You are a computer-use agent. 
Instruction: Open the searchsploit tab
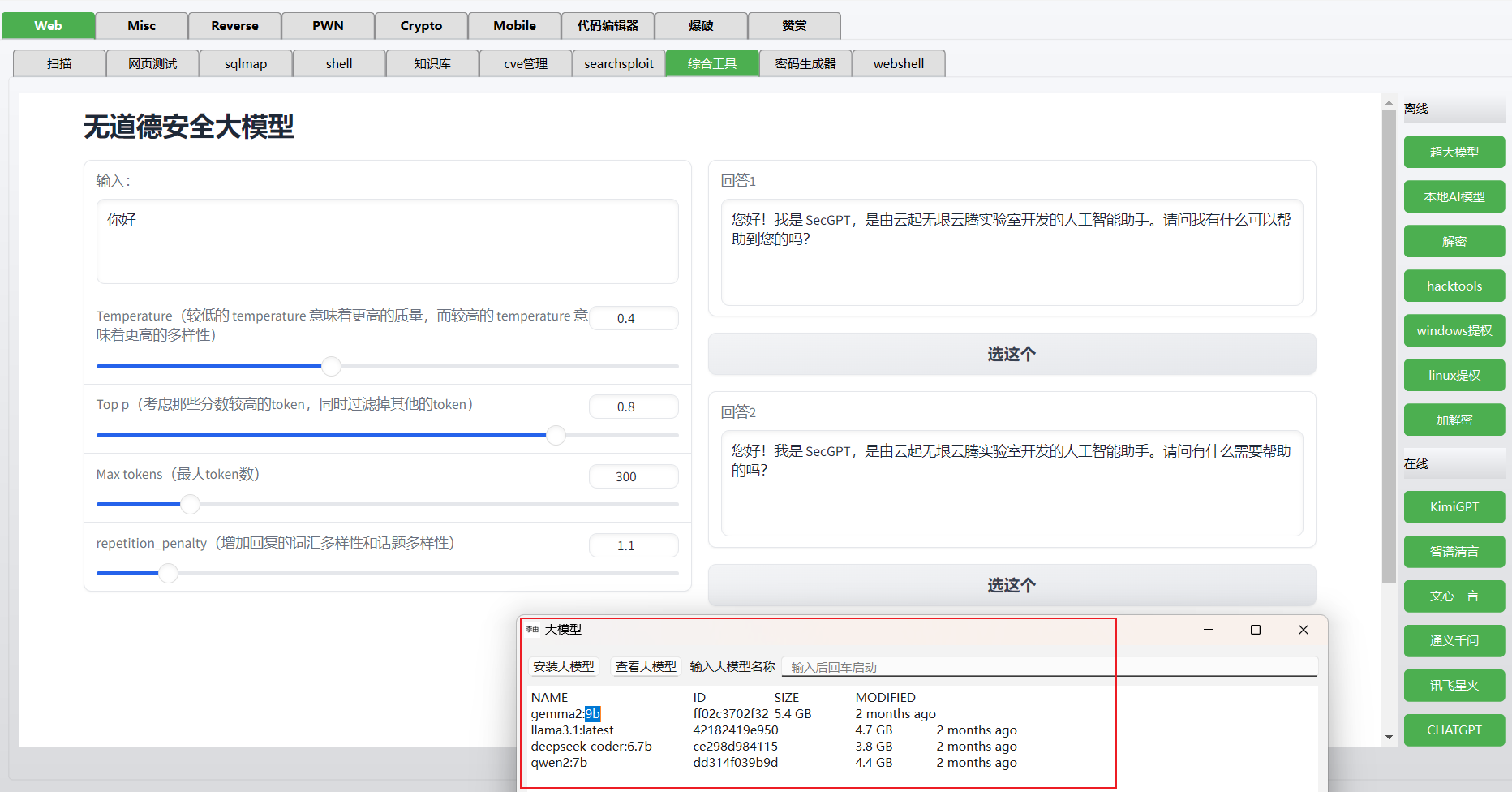[618, 62]
